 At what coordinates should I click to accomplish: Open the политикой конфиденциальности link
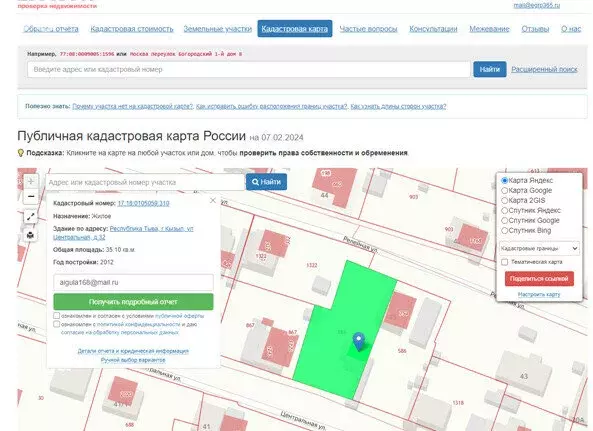pos(138,324)
